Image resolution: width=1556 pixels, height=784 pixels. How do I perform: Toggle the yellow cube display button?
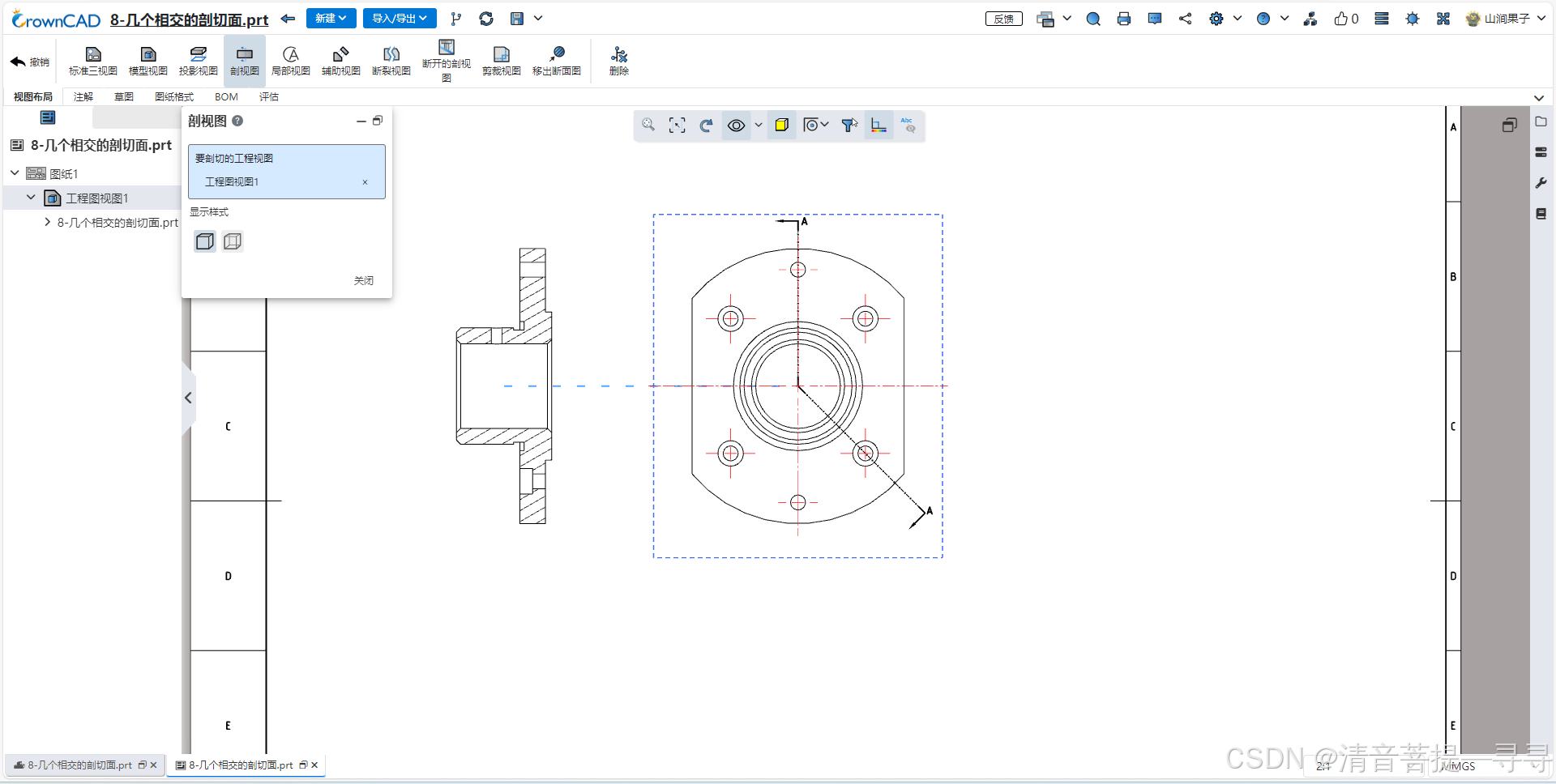pyautogui.click(x=781, y=125)
